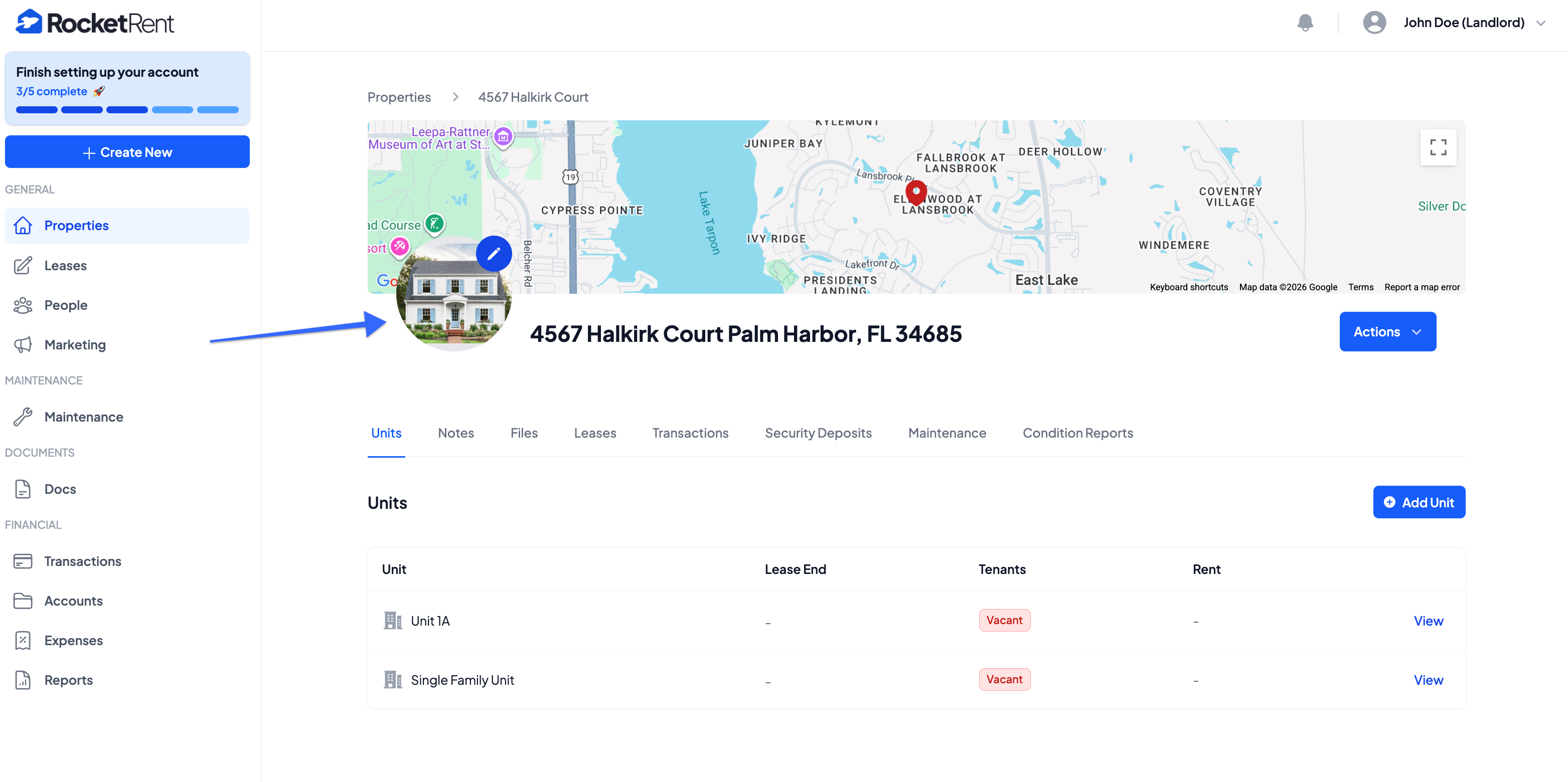Switch to the Security Deposits tab
The width and height of the screenshot is (1568, 782).
[818, 433]
